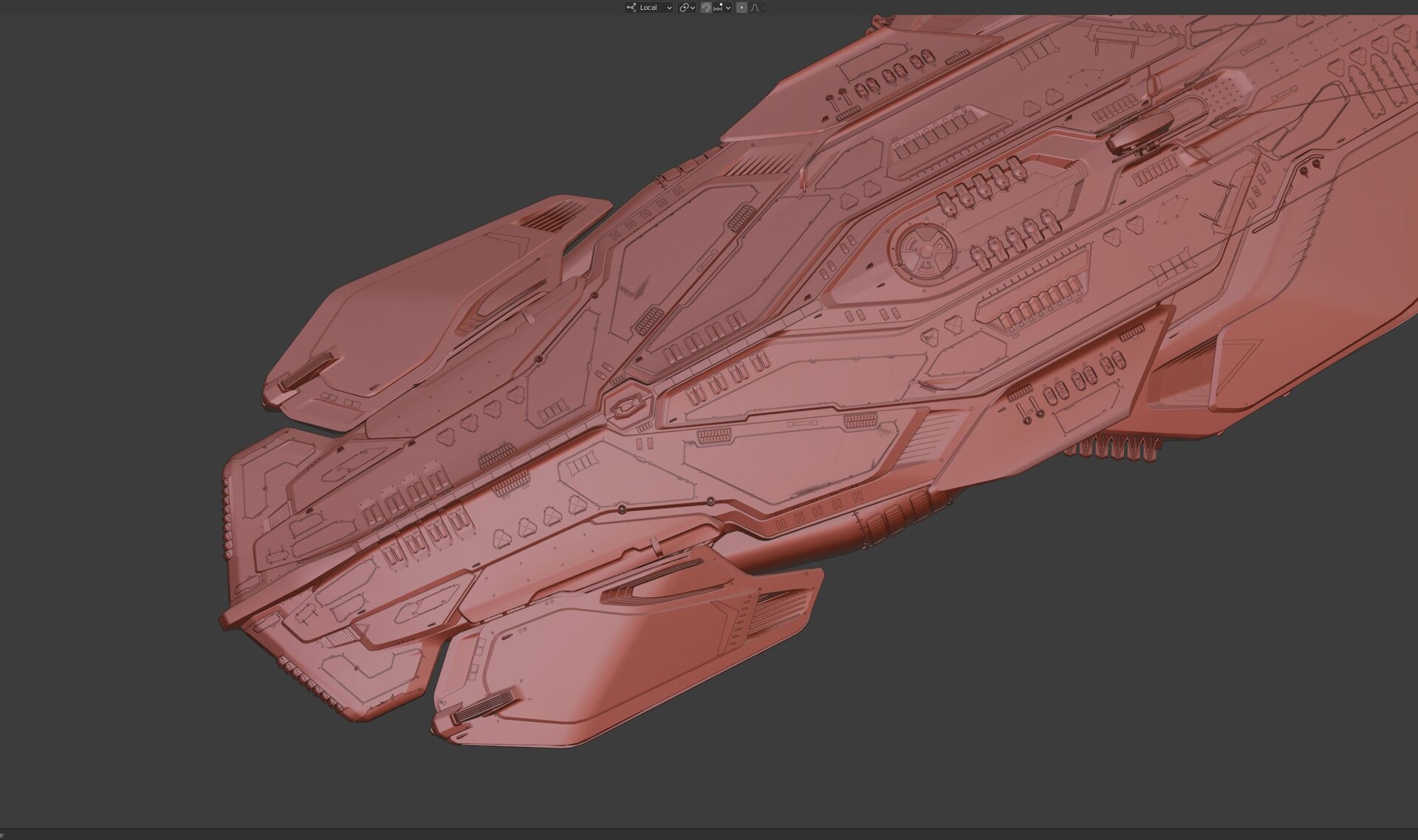Open the Local orientation dropdown
Screen dimensions: 1418x840
(648, 7)
